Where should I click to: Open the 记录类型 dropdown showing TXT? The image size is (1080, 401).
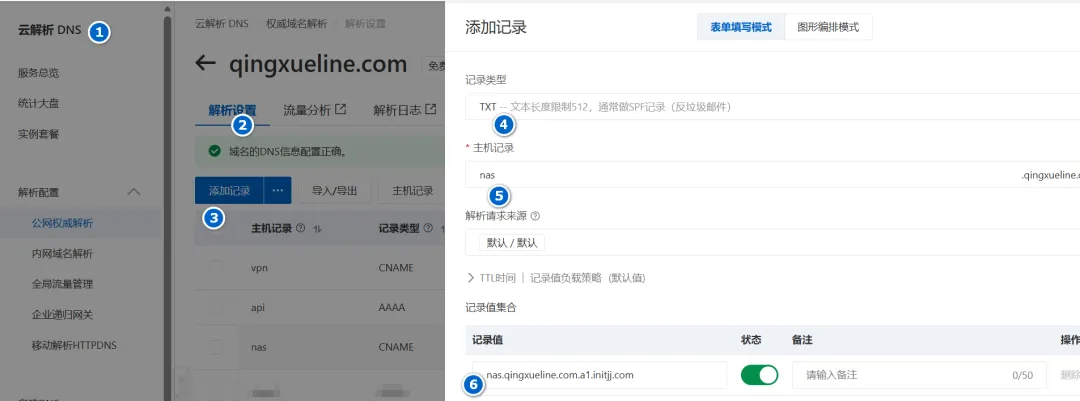click(772, 107)
